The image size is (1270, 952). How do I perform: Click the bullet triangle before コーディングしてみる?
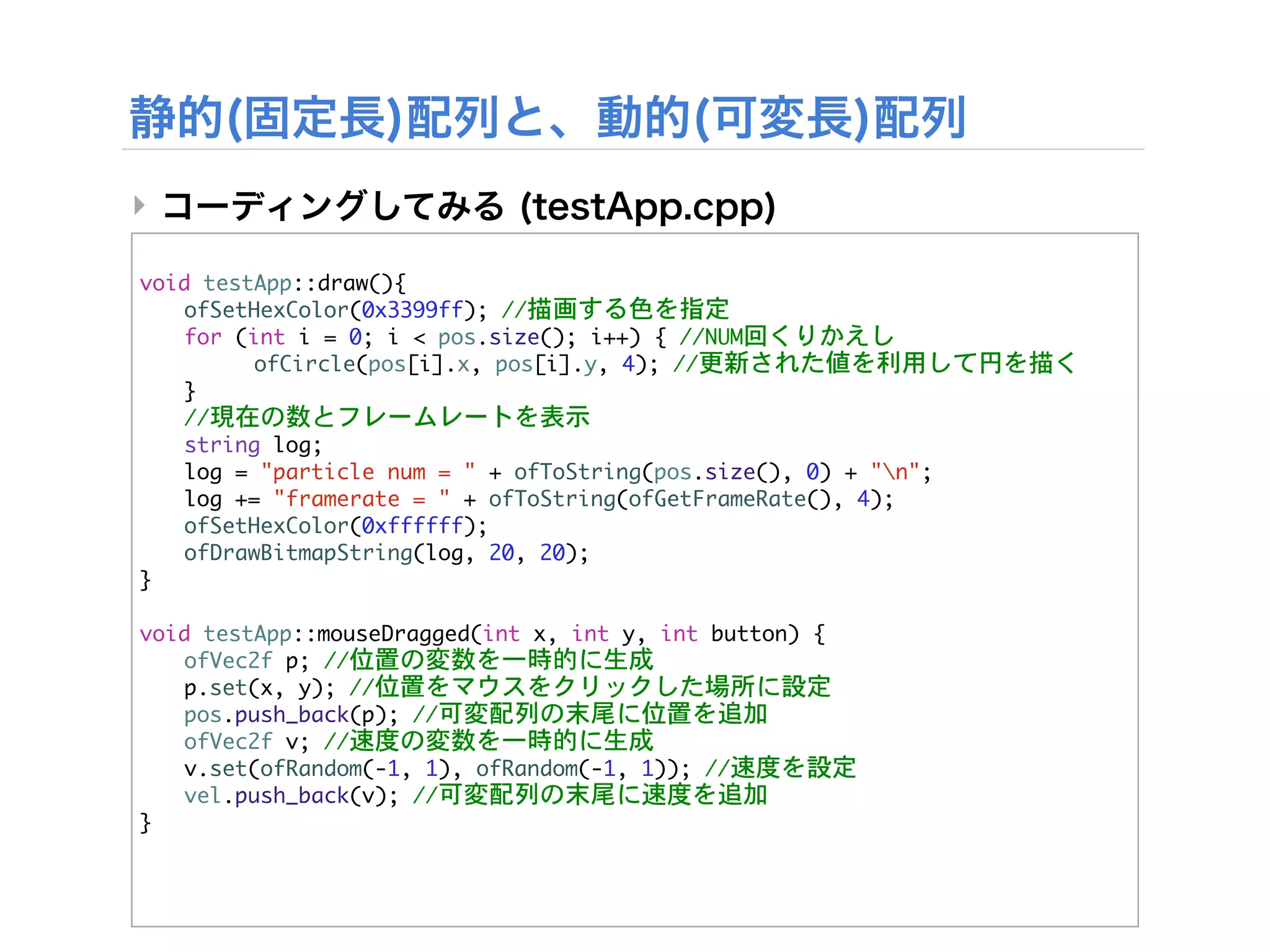140,205
